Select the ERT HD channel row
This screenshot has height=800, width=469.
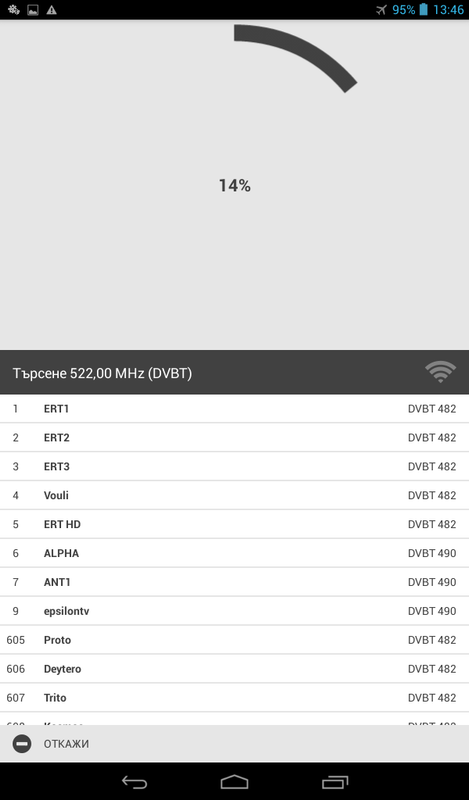(x=234, y=524)
